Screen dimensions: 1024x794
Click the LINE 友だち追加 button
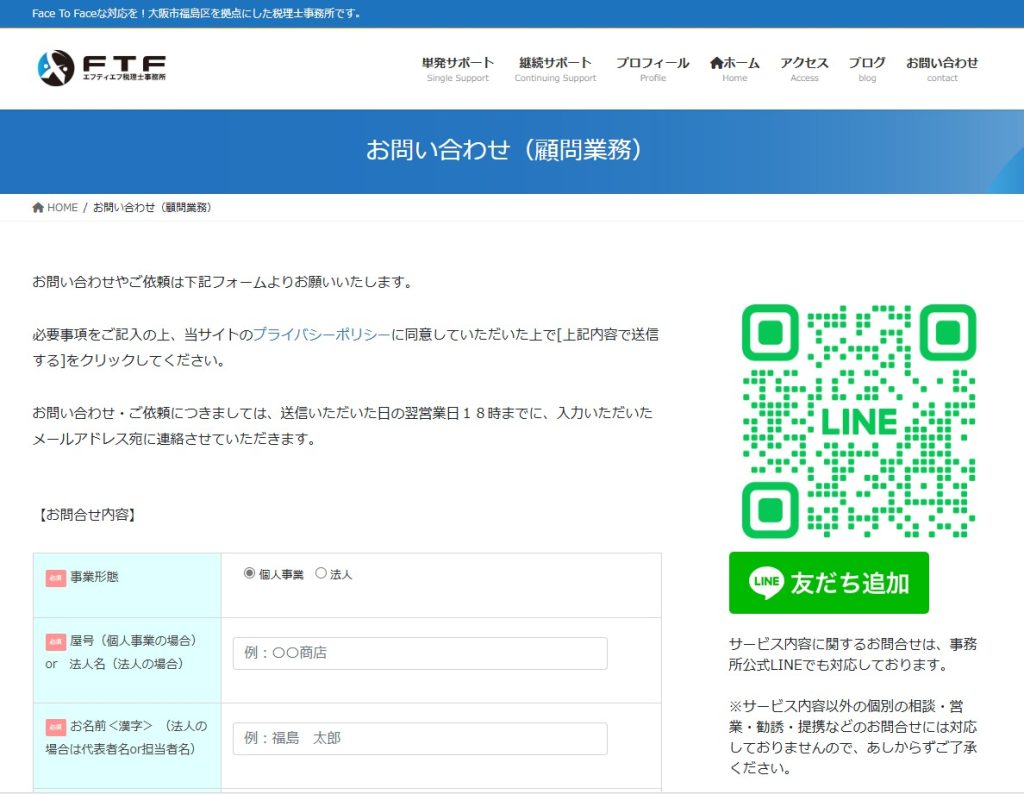829,582
